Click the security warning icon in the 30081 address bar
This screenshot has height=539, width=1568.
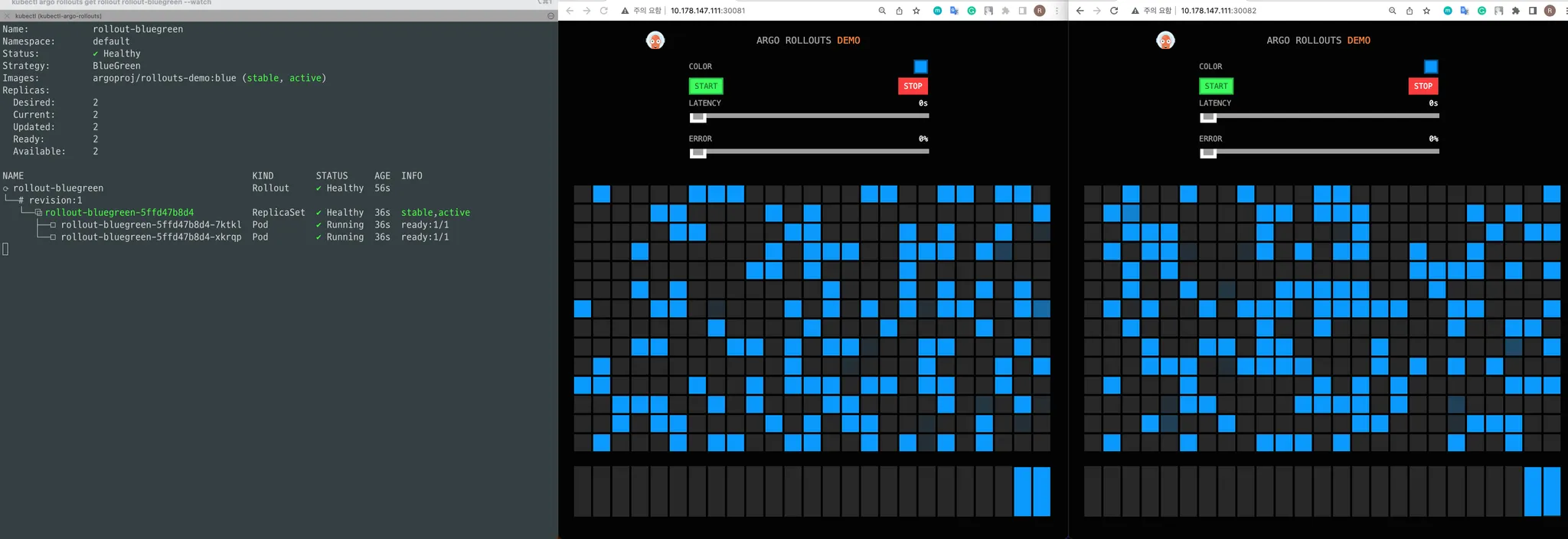point(625,11)
